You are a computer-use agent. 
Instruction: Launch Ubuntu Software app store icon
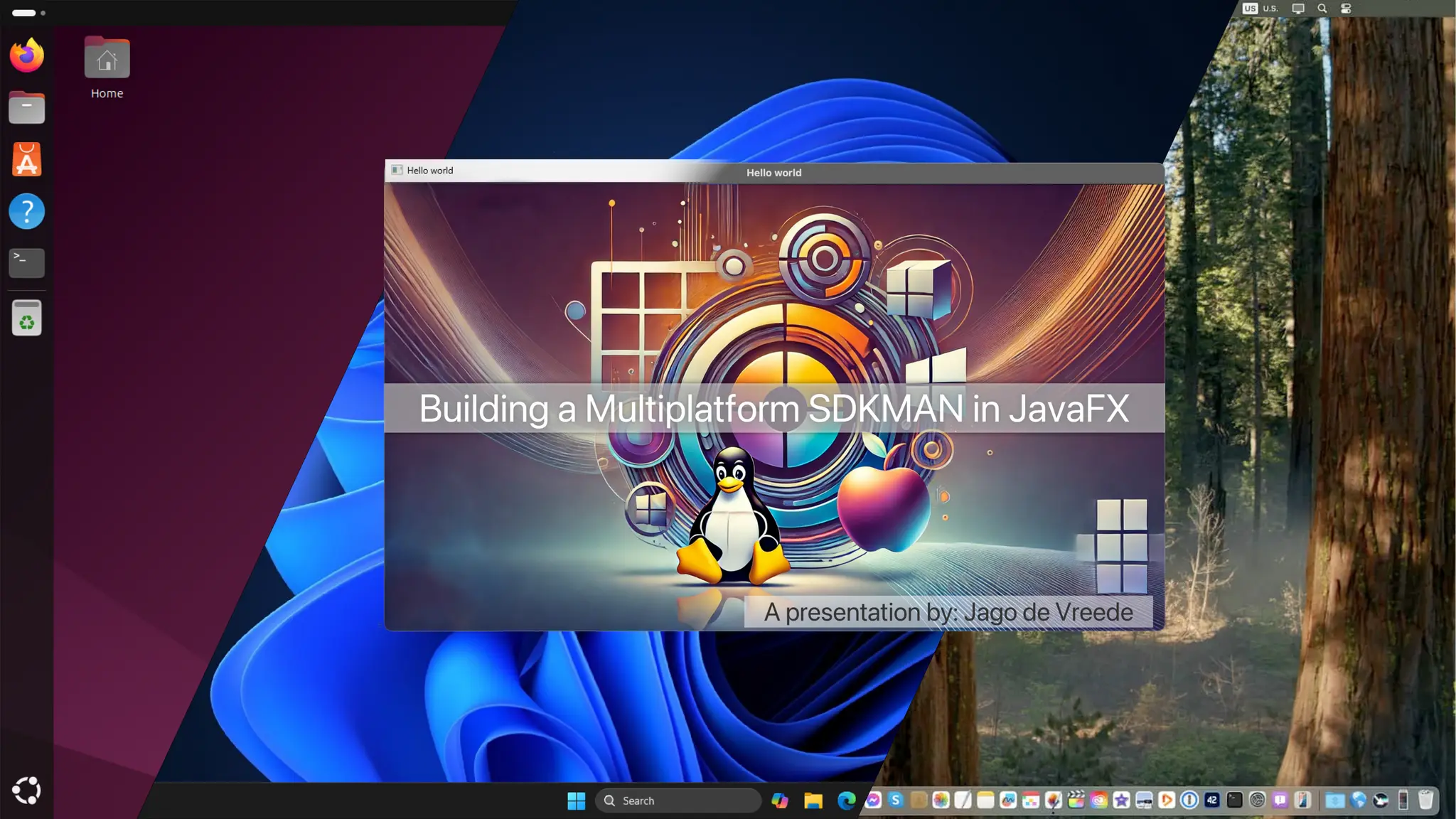[x=27, y=160]
